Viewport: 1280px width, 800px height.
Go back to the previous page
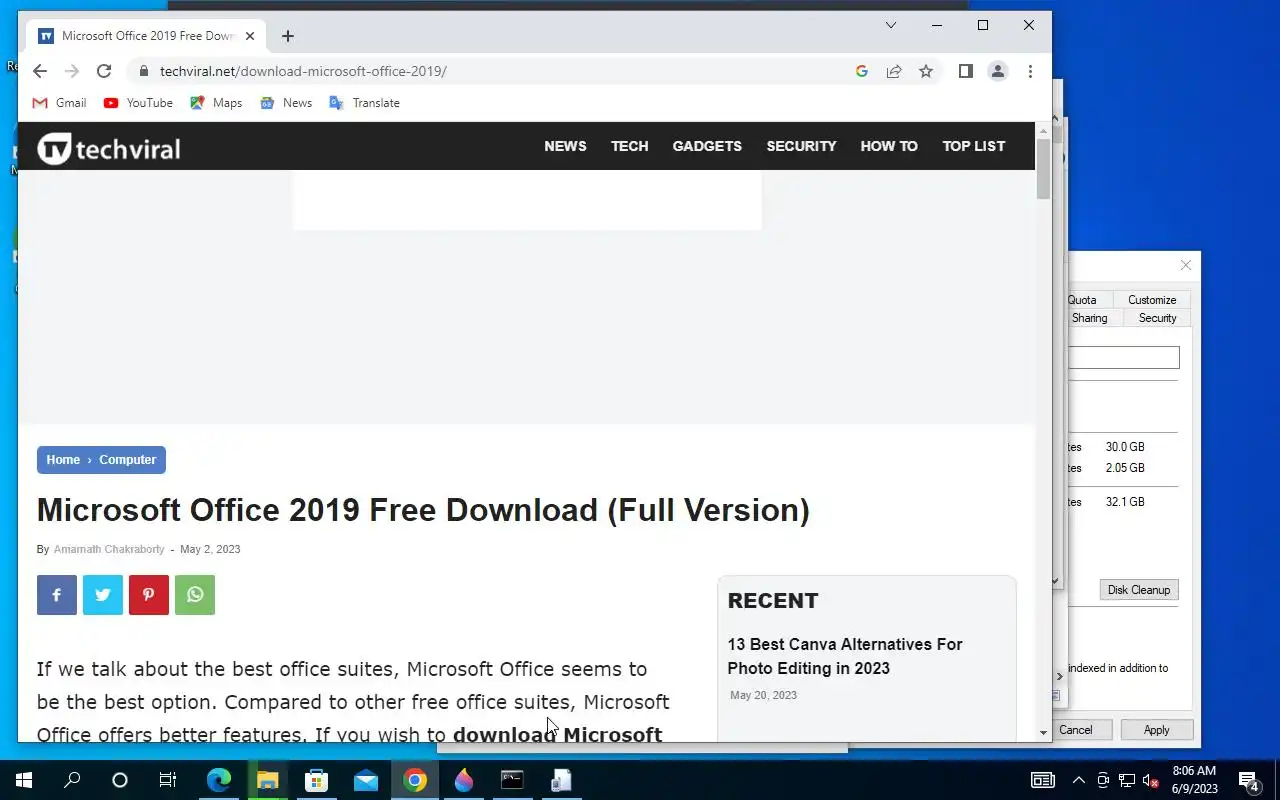pos(40,71)
